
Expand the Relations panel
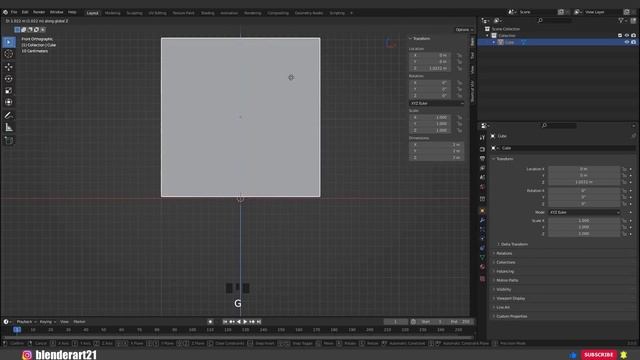pos(504,253)
